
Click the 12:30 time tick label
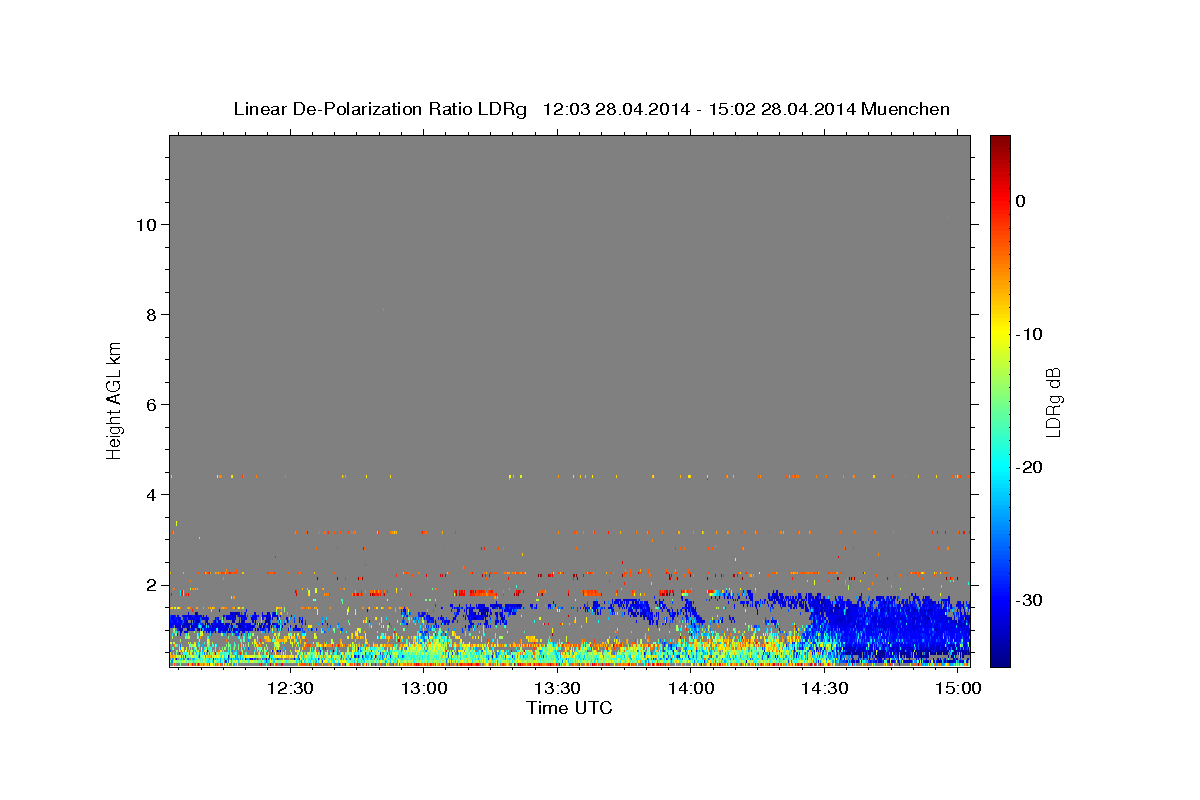pos(290,689)
